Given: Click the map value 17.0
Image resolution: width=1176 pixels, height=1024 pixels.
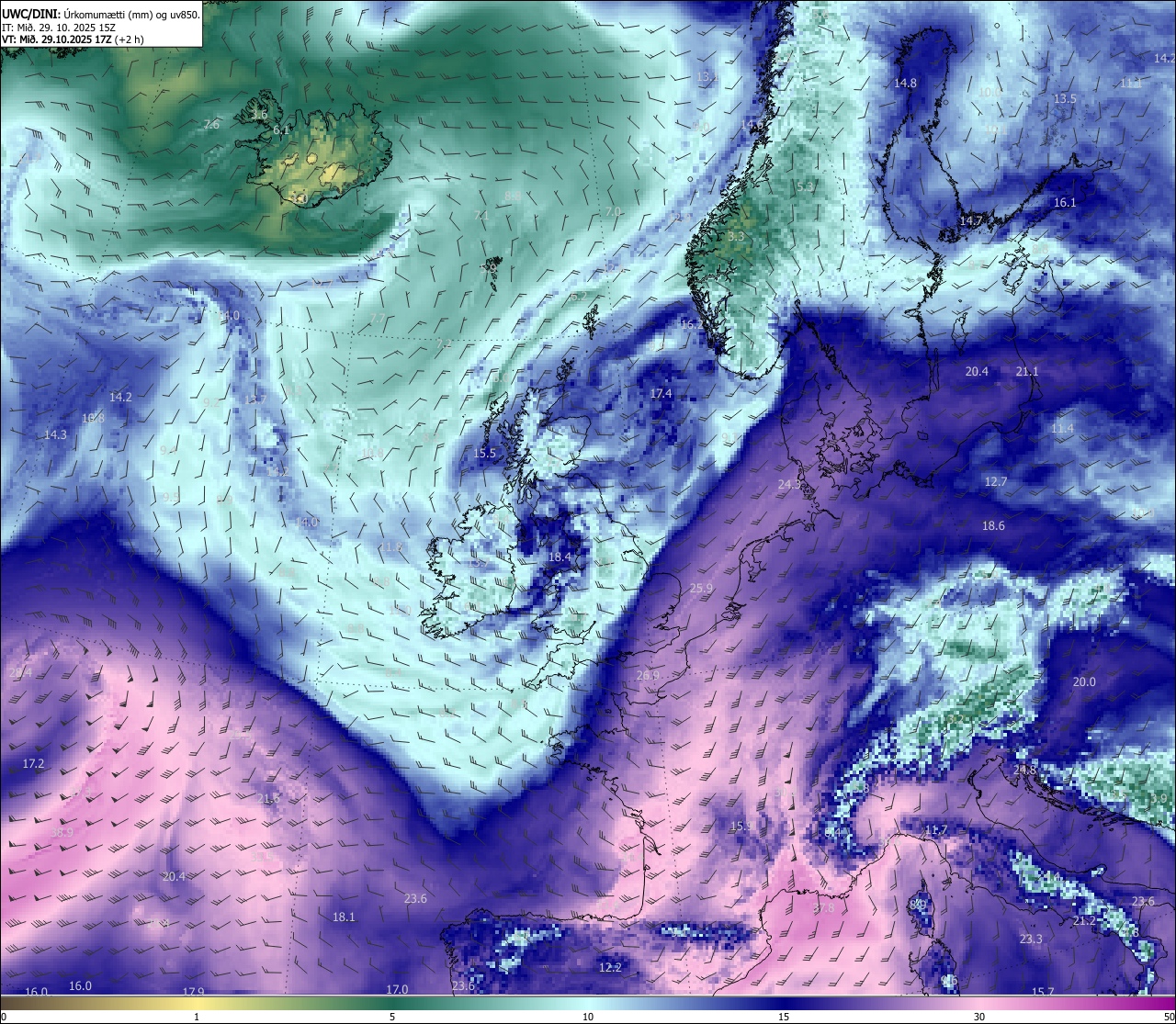Looking at the screenshot, I should (397, 990).
